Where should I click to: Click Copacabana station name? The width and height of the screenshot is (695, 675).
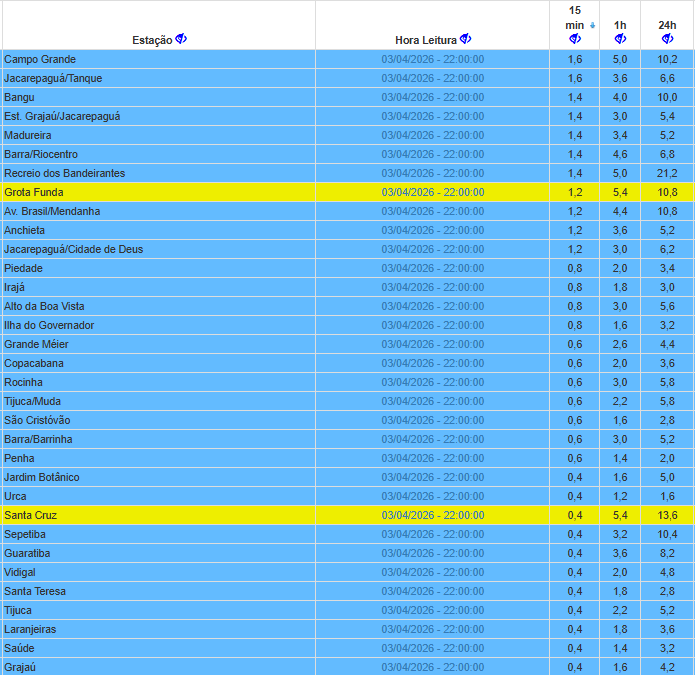click(34, 363)
